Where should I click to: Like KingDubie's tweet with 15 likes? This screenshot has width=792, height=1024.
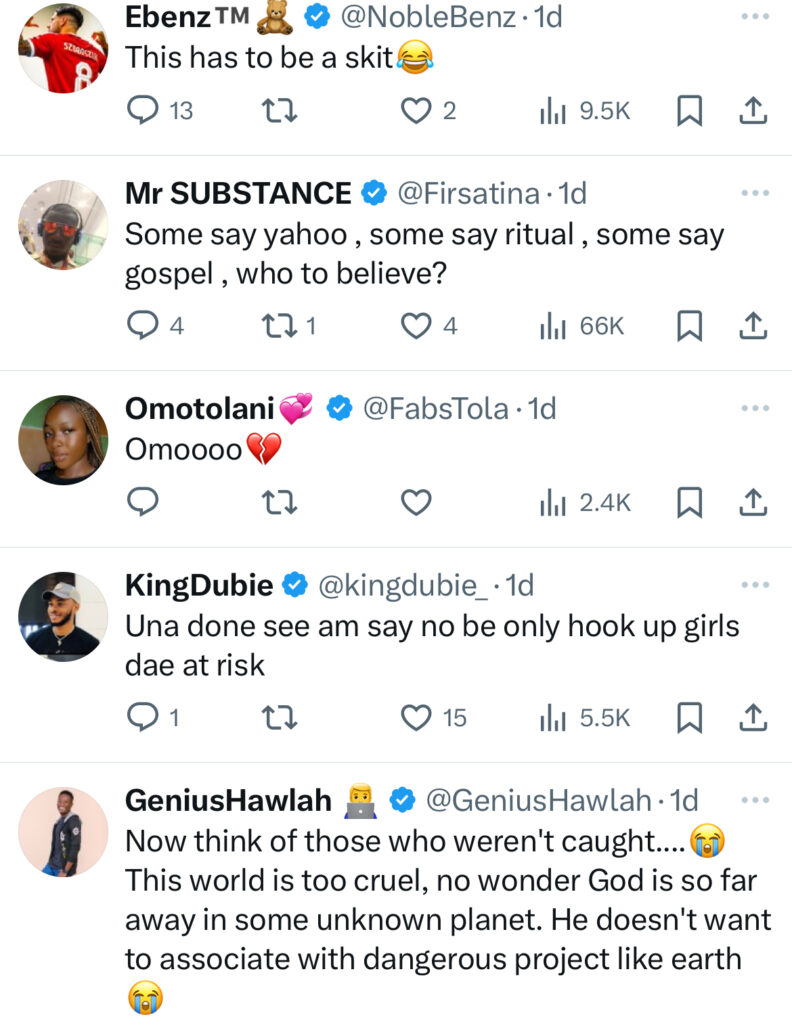coord(415,716)
